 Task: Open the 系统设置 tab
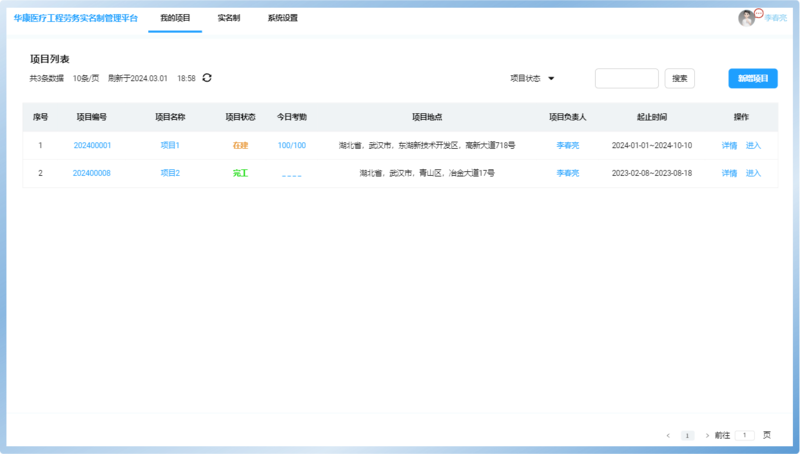coord(283,18)
